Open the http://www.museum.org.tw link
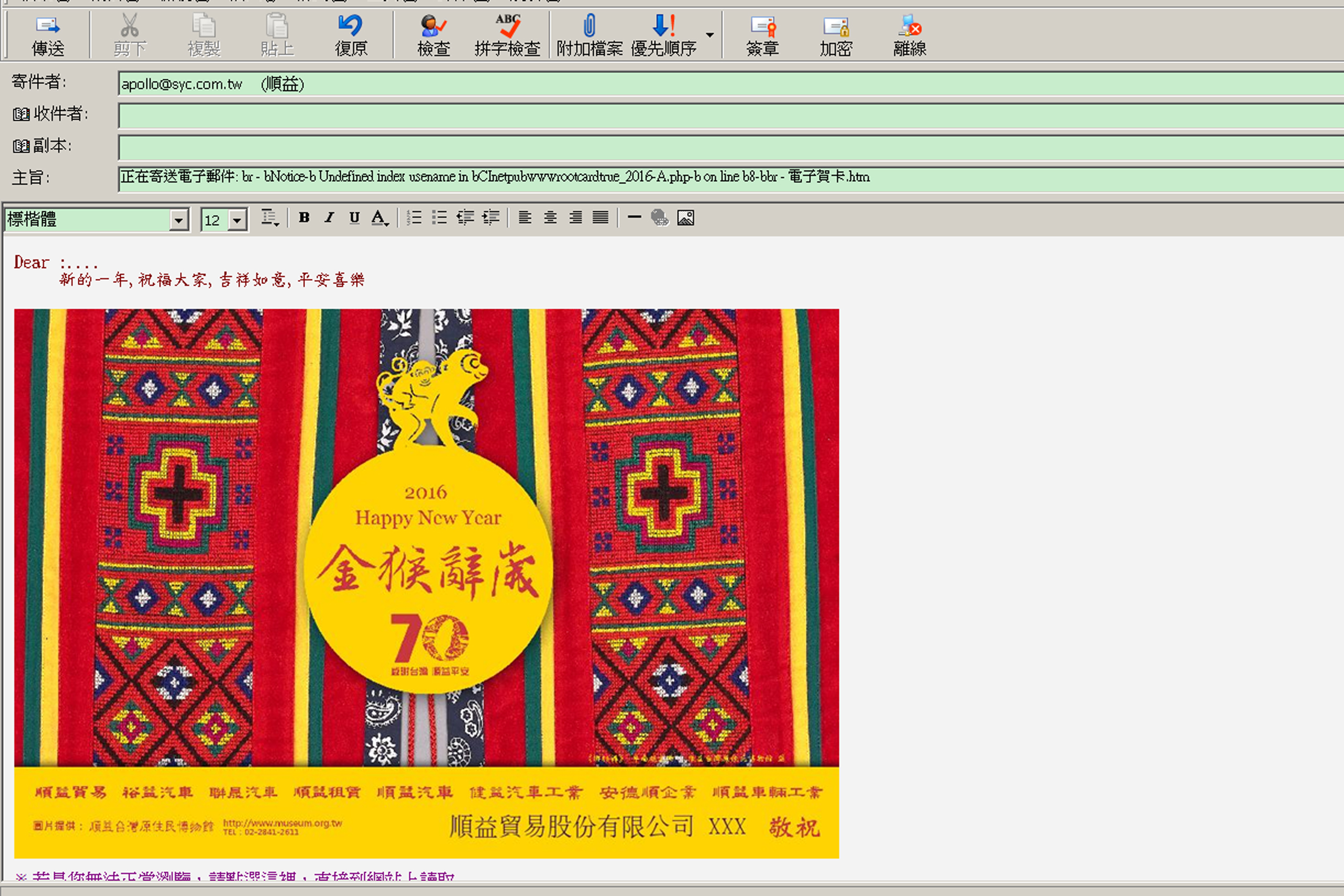 point(283,824)
